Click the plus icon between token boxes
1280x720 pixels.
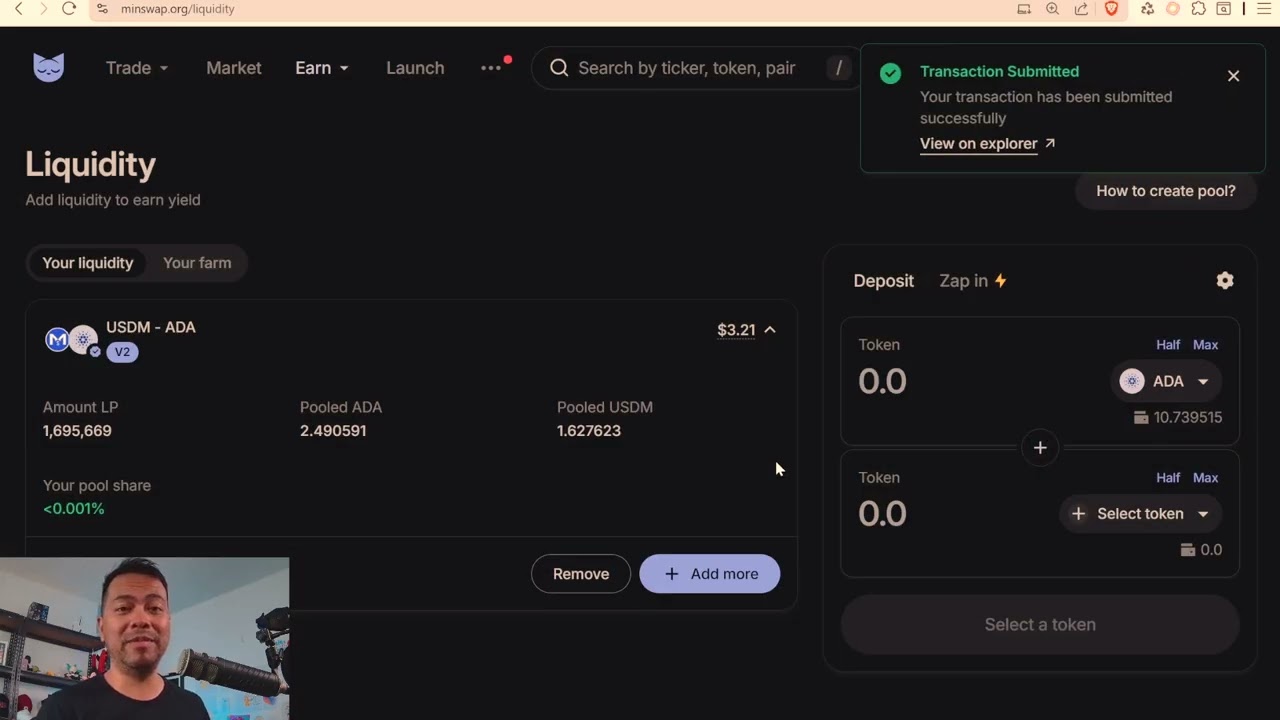pos(1040,448)
